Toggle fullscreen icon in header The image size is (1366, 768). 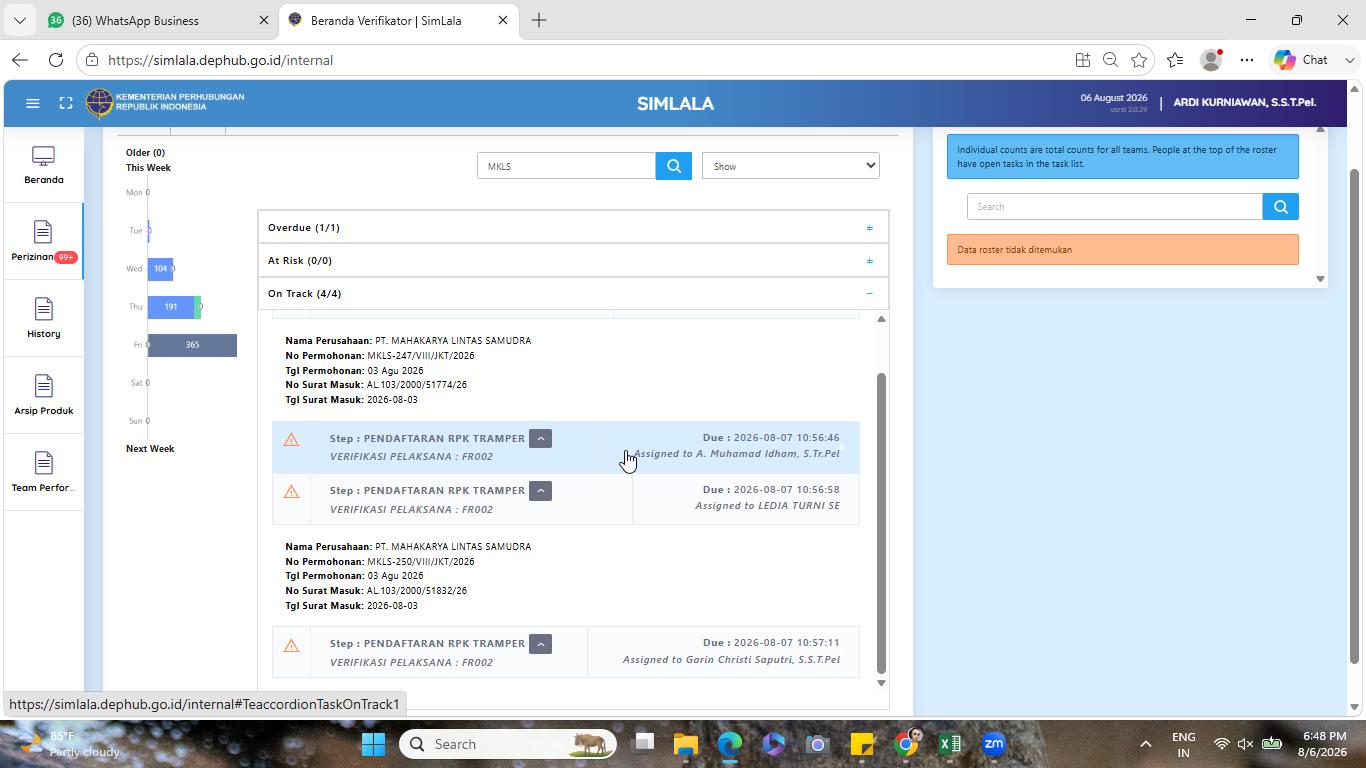click(65, 103)
